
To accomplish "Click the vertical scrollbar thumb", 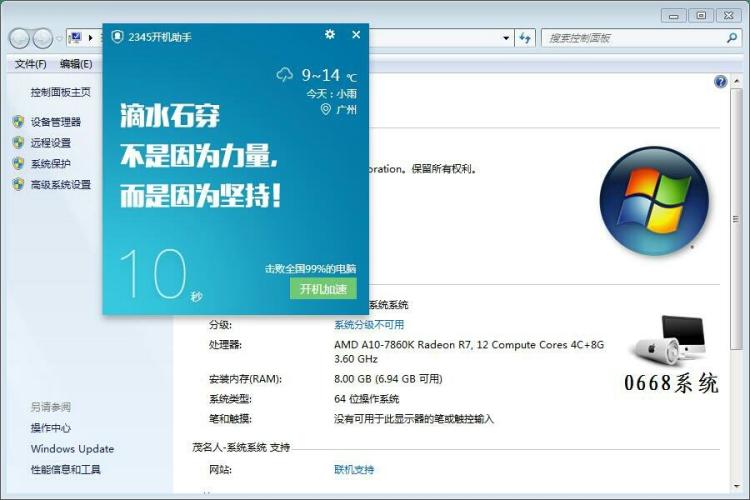I will tap(736, 219).
